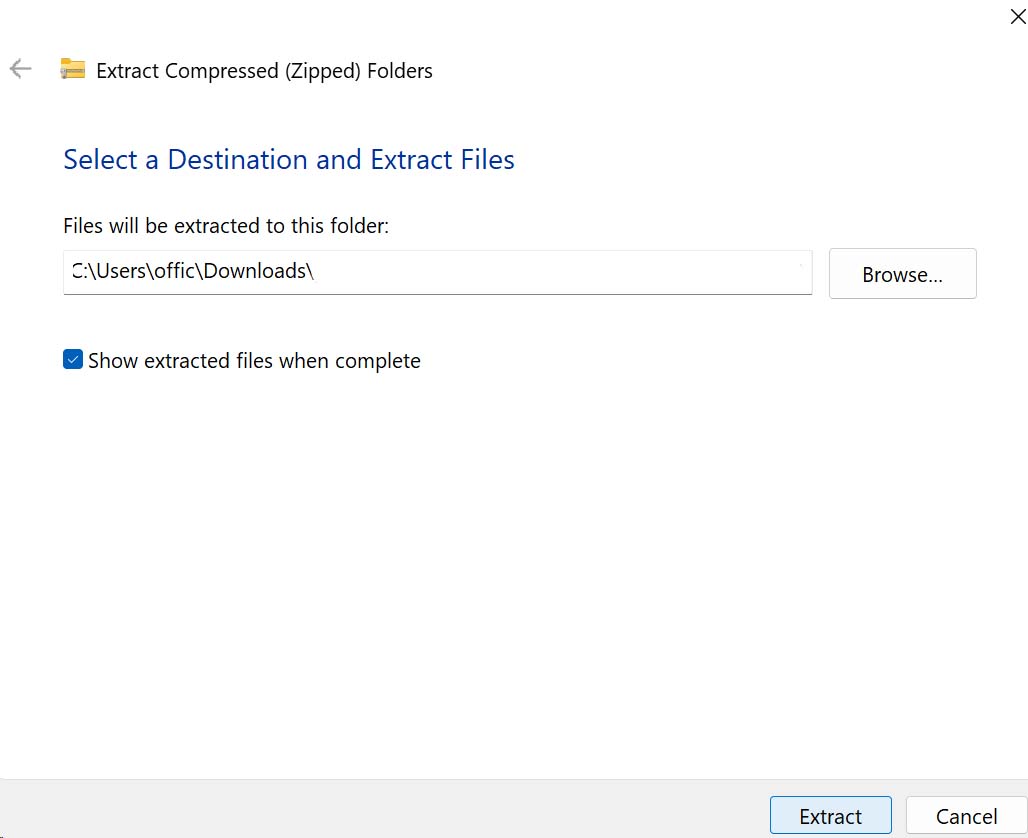
Task: Click the 'Show extracted files when complete' label text
Action: click(x=254, y=361)
